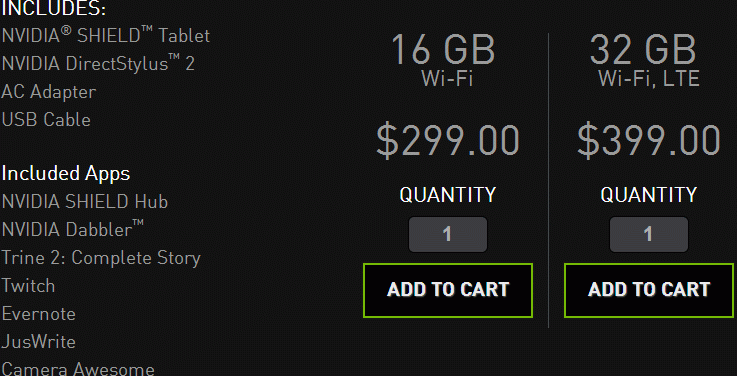Click USB Cable list item
Viewport: 737px width, 376px height.
pyautogui.click(x=46, y=119)
